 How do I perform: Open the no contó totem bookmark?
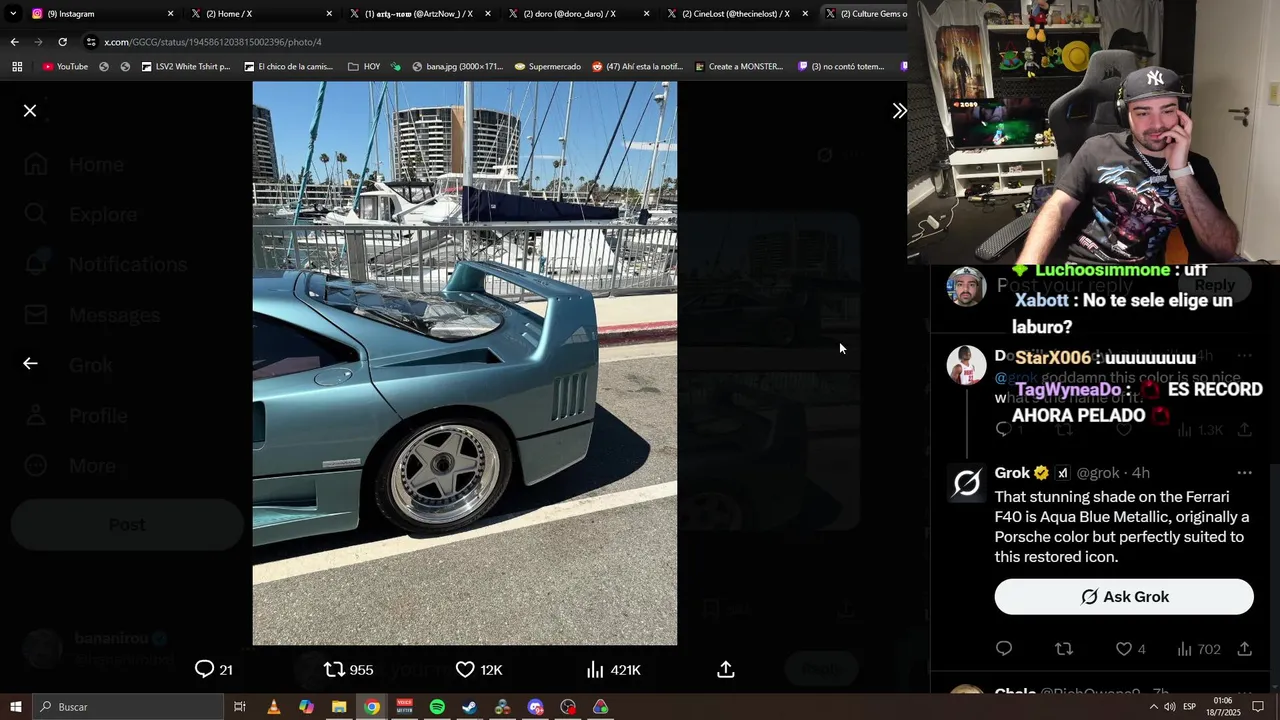click(841, 67)
